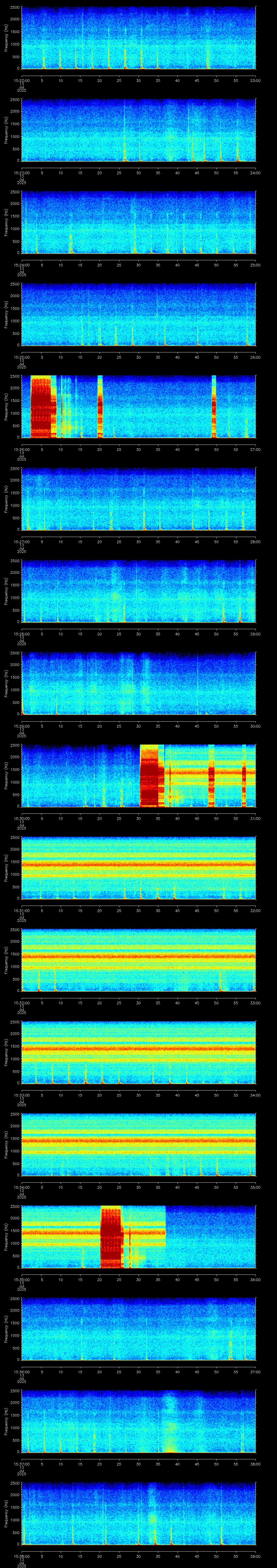
Task: Click the 15:37:00 start time label
Action: click(21, 1464)
